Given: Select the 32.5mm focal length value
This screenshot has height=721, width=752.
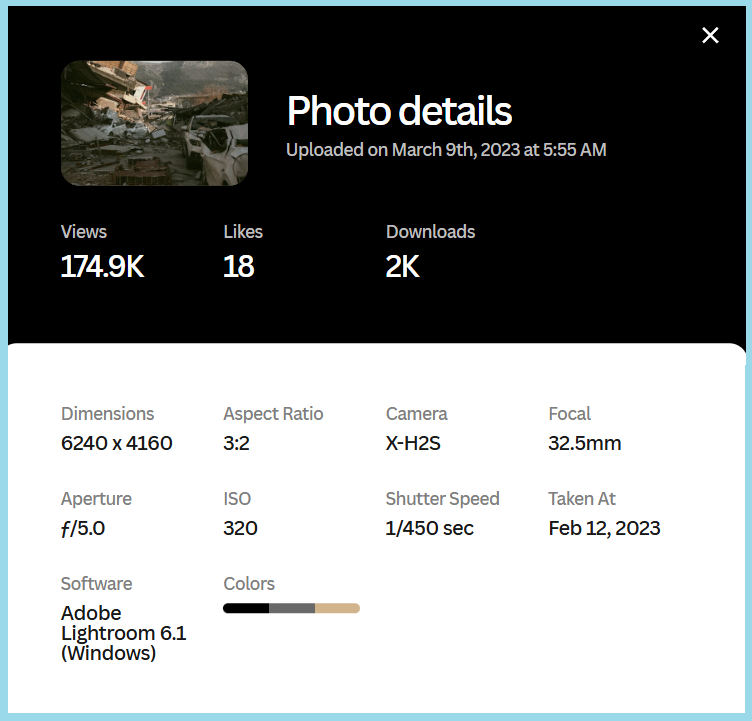Looking at the screenshot, I should [x=585, y=443].
